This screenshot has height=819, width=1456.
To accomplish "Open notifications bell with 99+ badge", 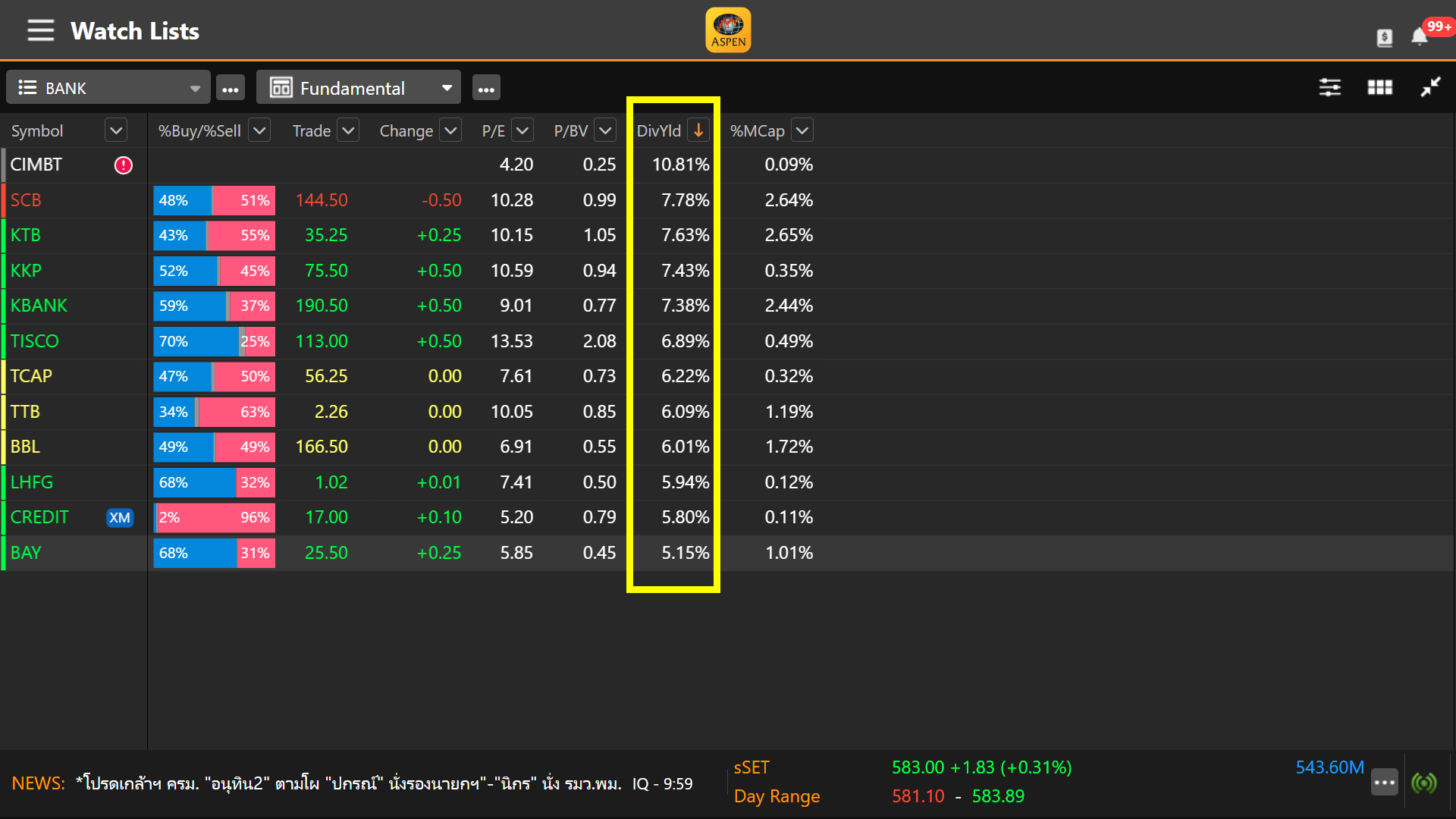I will coord(1420,36).
